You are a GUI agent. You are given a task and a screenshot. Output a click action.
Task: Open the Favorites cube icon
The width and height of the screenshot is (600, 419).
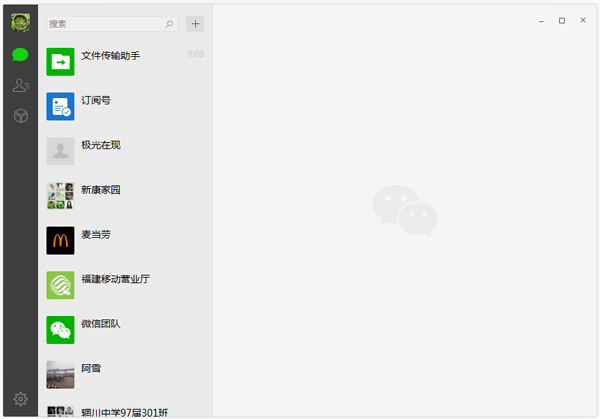coord(21,116)
